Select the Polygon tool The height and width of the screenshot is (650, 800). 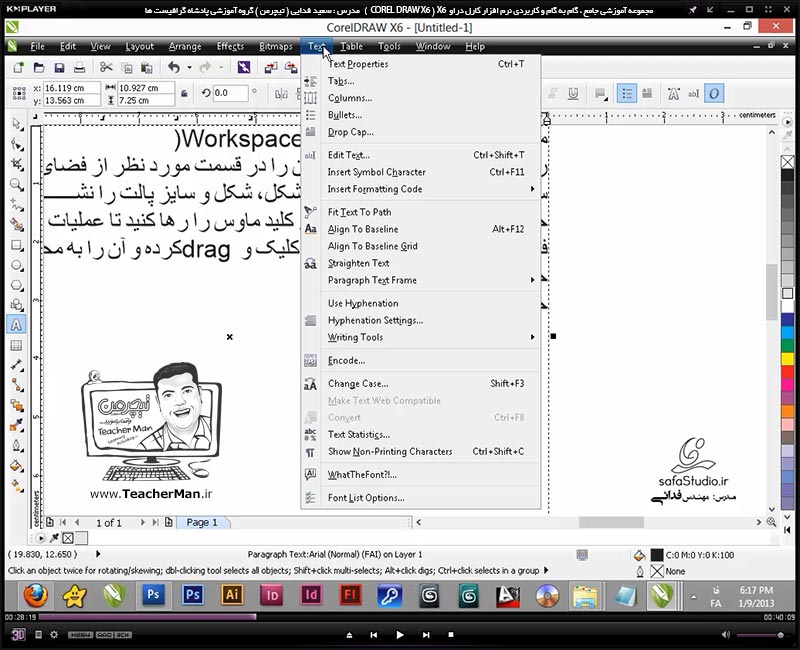coord(17,285)
